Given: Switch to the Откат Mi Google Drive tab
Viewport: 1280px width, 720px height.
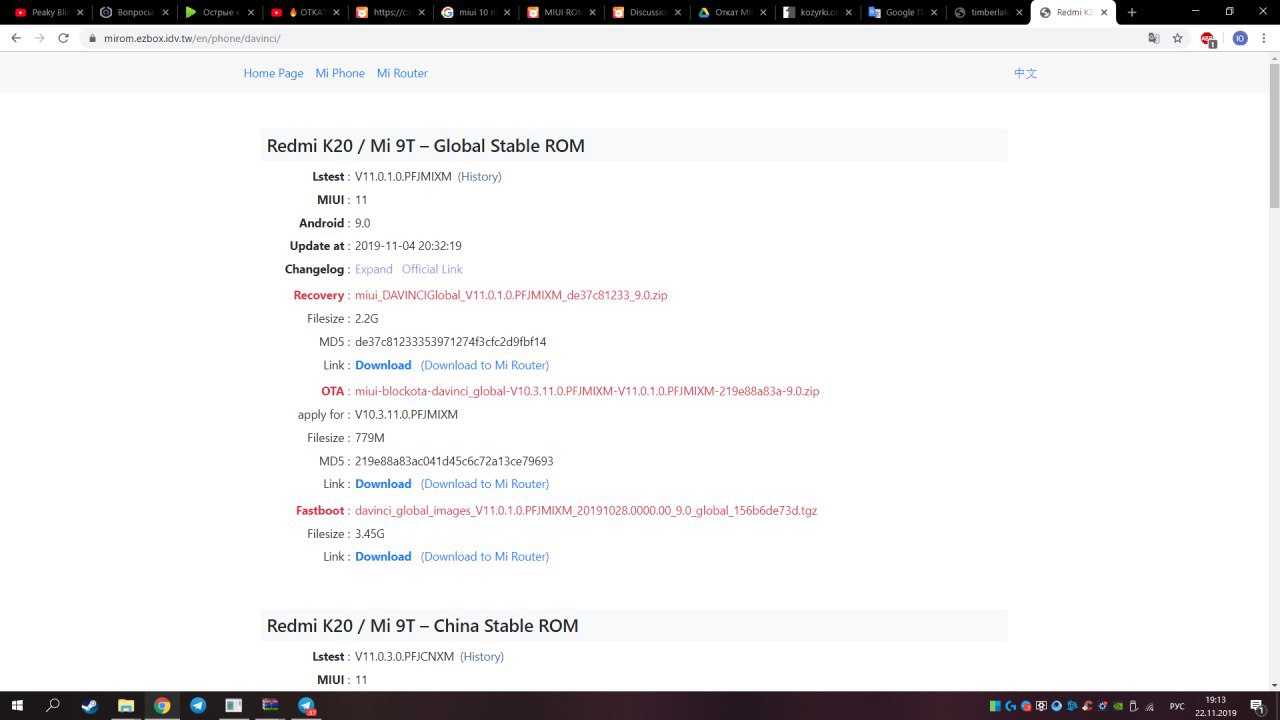Looking at the screenshot, I should (730, 12).
